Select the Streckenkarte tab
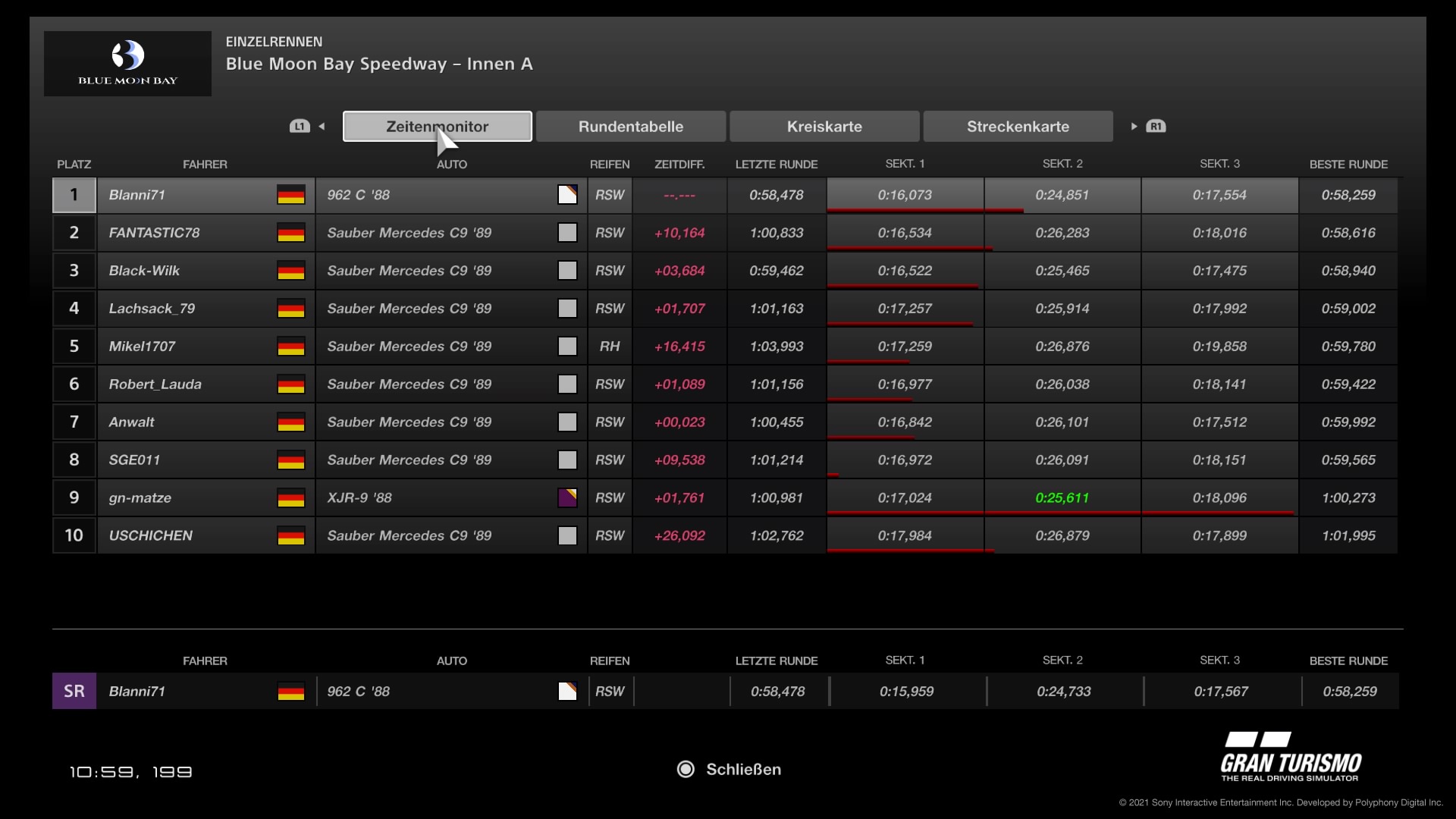 (1018, 127)
